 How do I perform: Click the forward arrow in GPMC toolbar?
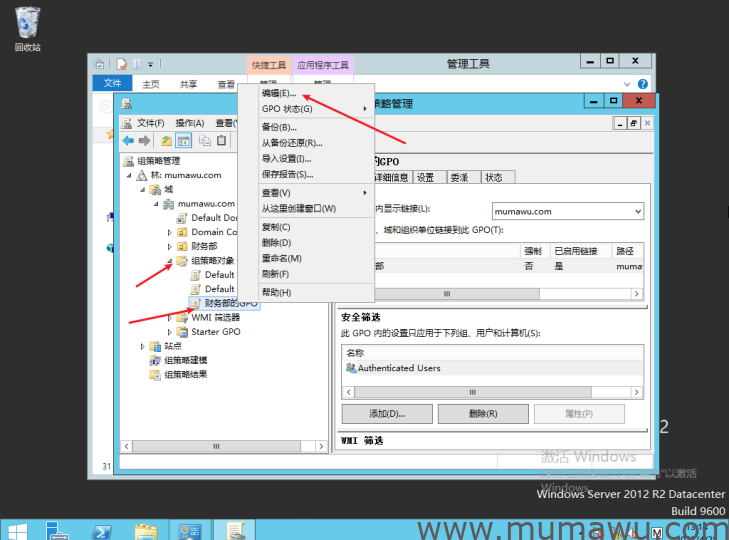pyautogui.click(x=144, y=141)
